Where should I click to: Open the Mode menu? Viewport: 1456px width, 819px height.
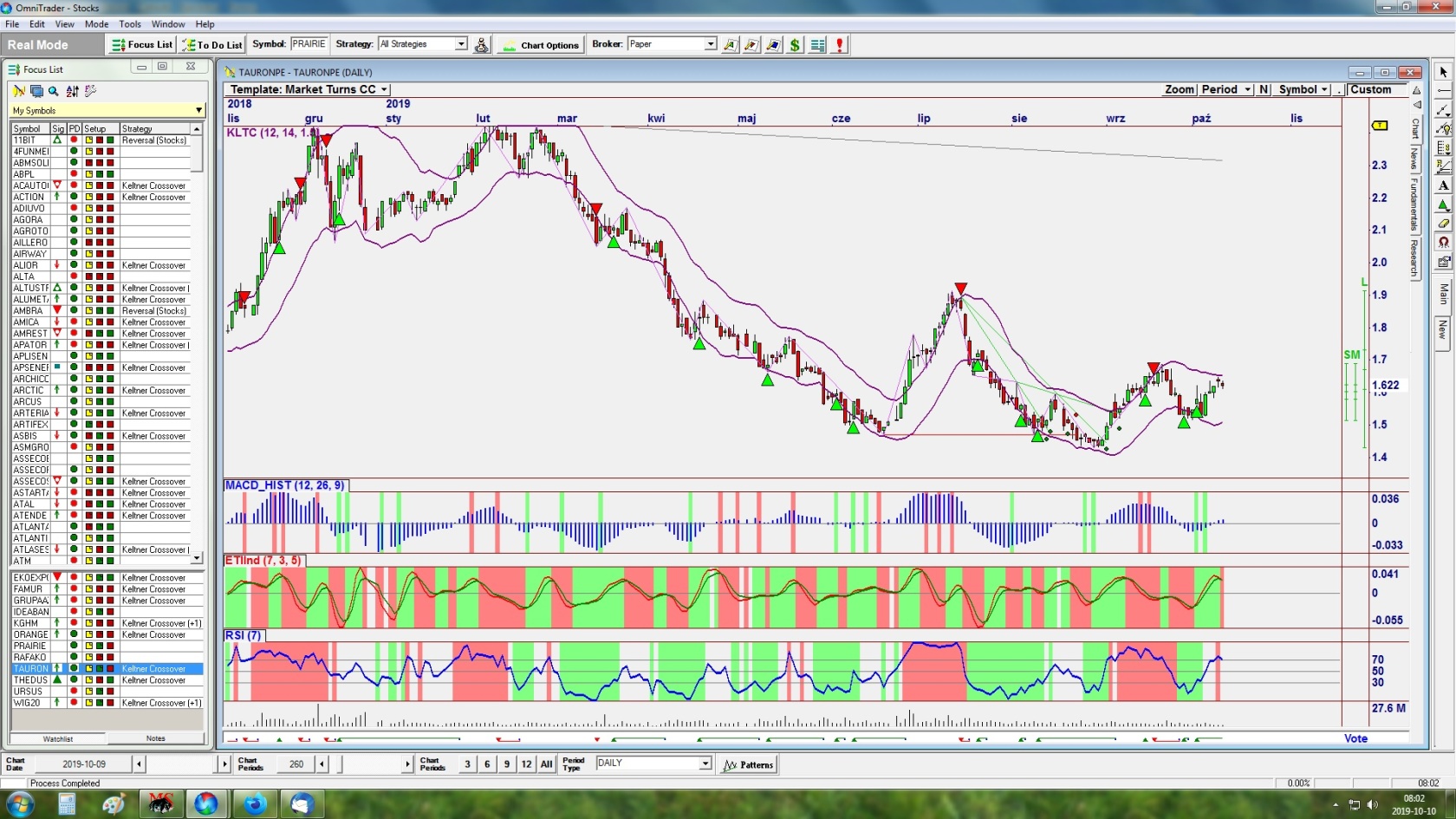point(96,24)
